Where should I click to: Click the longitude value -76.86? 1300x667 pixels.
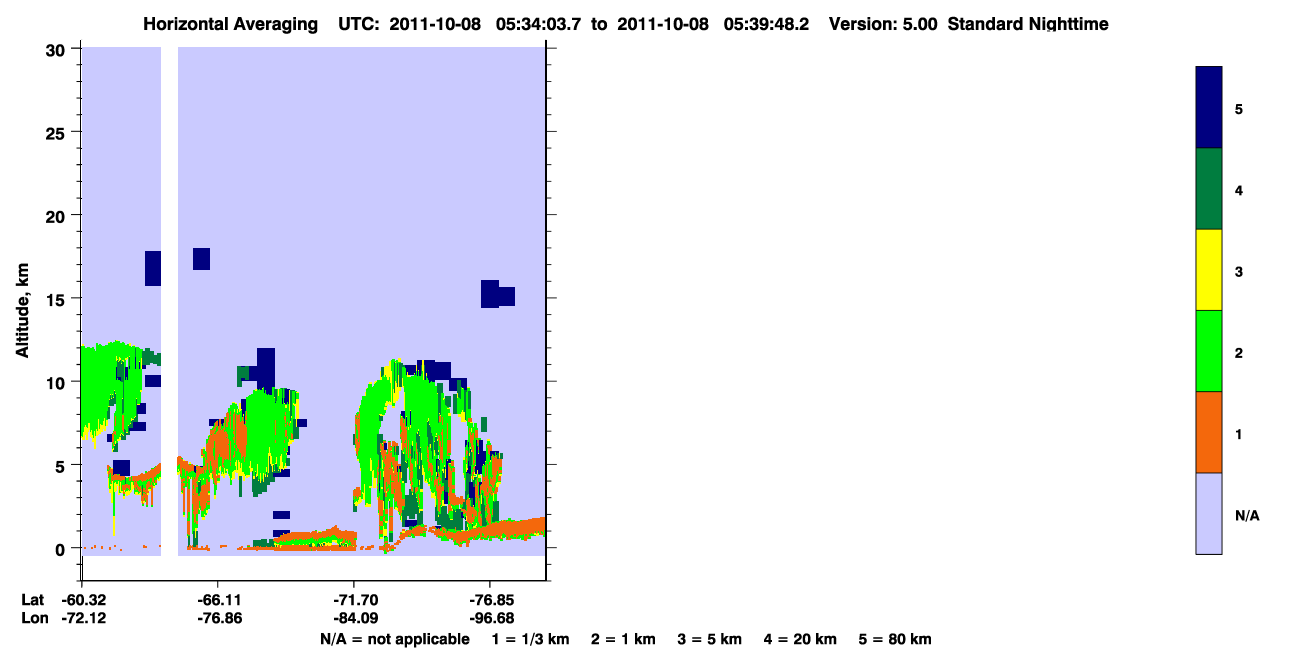(x=219, y=618)
